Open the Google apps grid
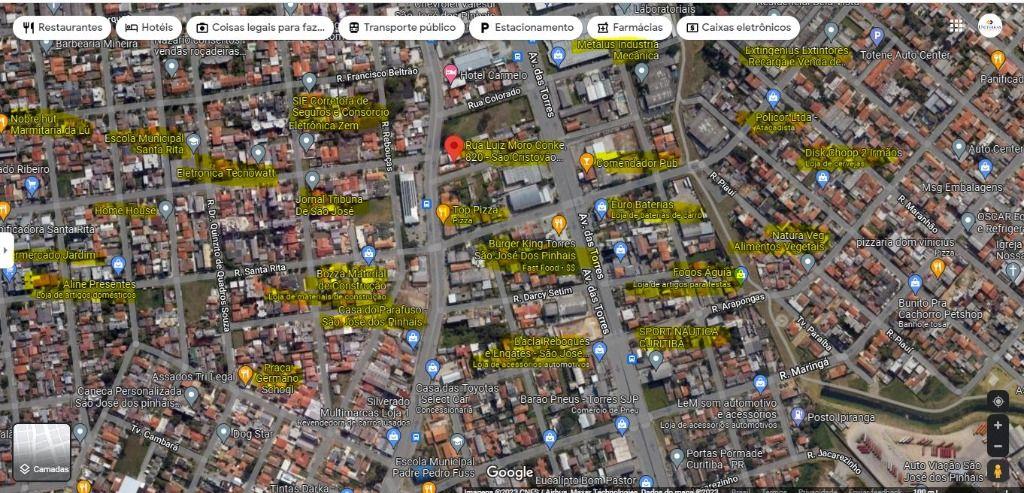Image resolution: width=1024 pixels, height=493 pixels. pos(957,26)
